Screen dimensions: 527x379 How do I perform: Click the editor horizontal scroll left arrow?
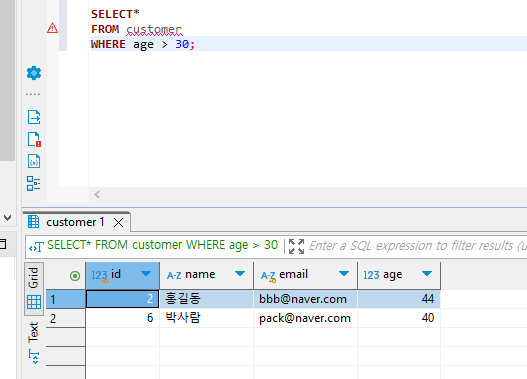[97, 195]
